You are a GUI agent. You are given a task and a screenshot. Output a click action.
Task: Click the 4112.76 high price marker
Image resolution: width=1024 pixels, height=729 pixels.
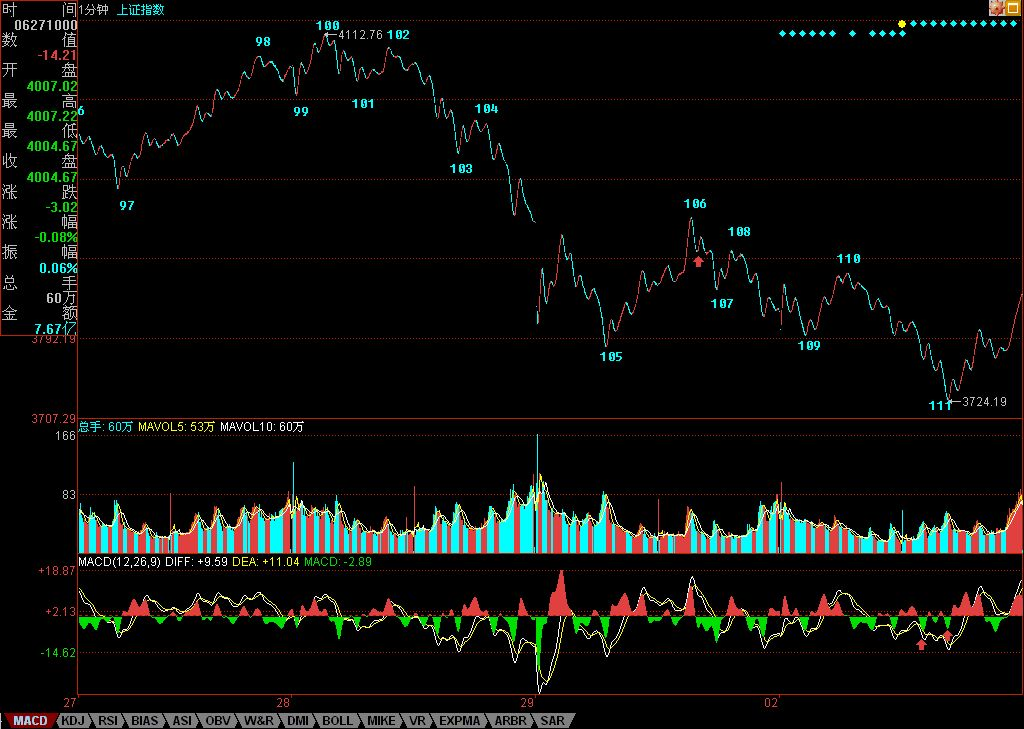360,35
